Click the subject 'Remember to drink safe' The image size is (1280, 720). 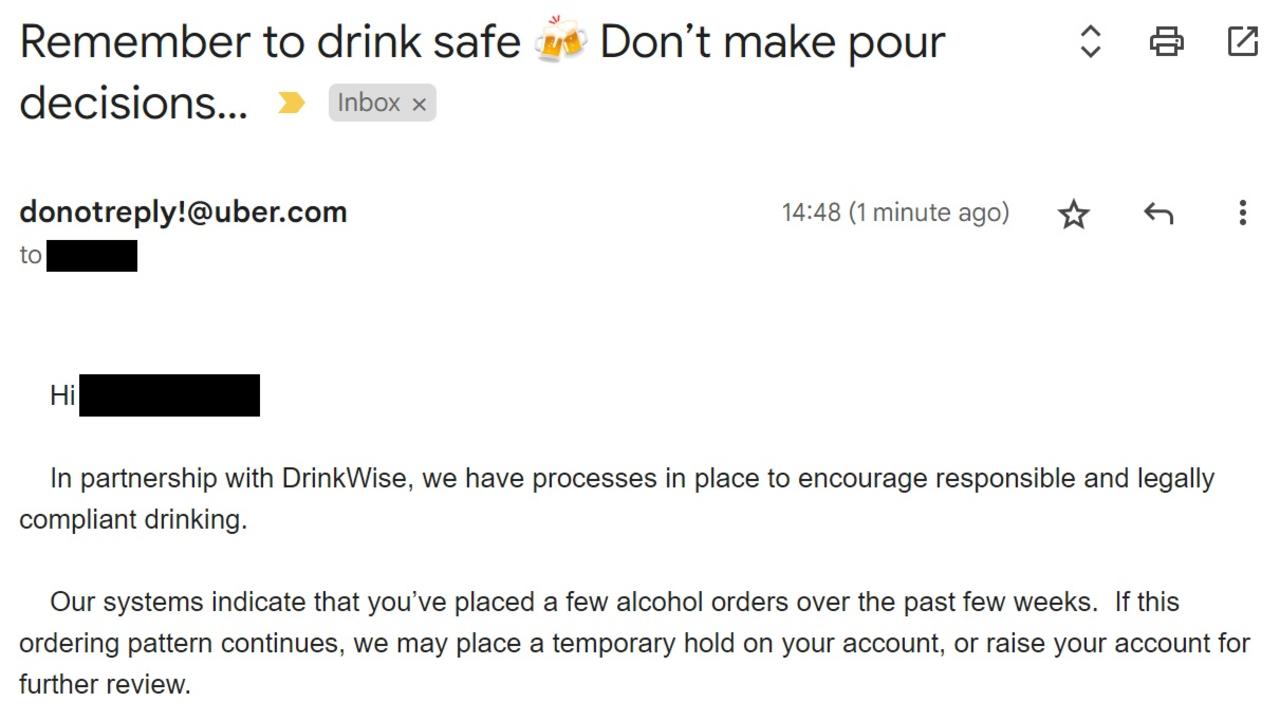click(270, 42)
